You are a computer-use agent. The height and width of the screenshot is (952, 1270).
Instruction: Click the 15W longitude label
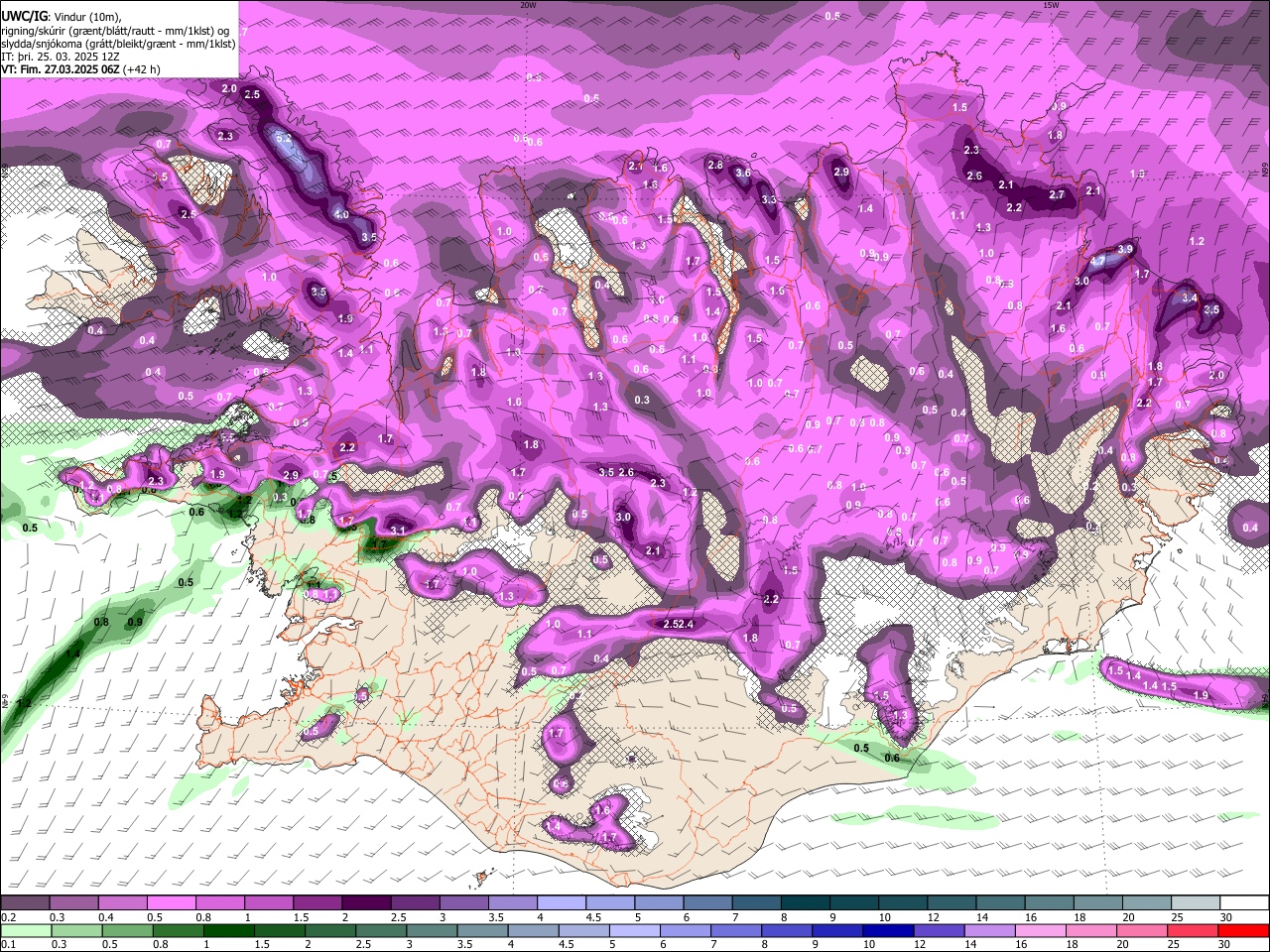click(x=1050, y=5)
